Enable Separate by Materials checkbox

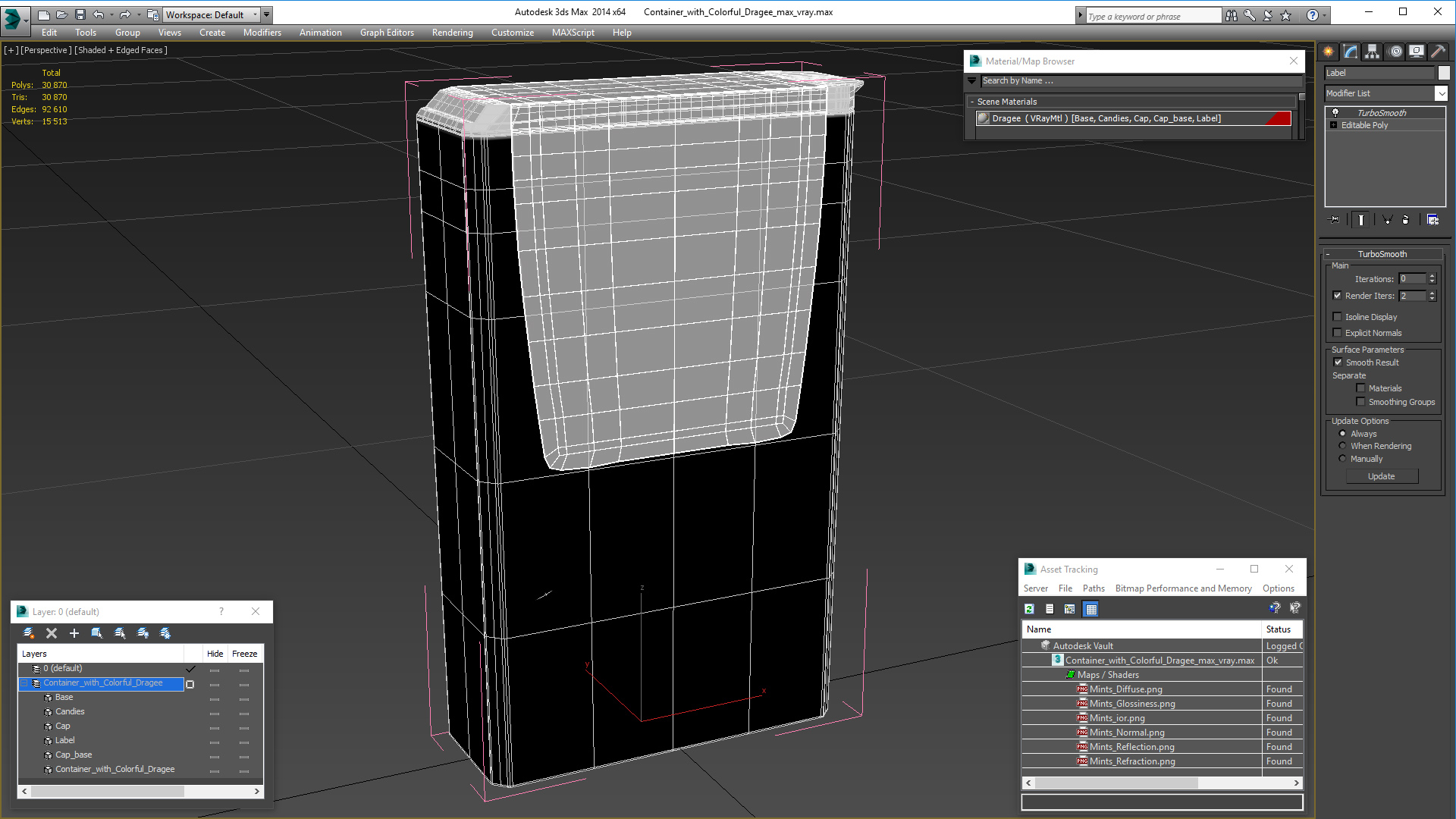pyautogui.click(x=1361, y=388)
